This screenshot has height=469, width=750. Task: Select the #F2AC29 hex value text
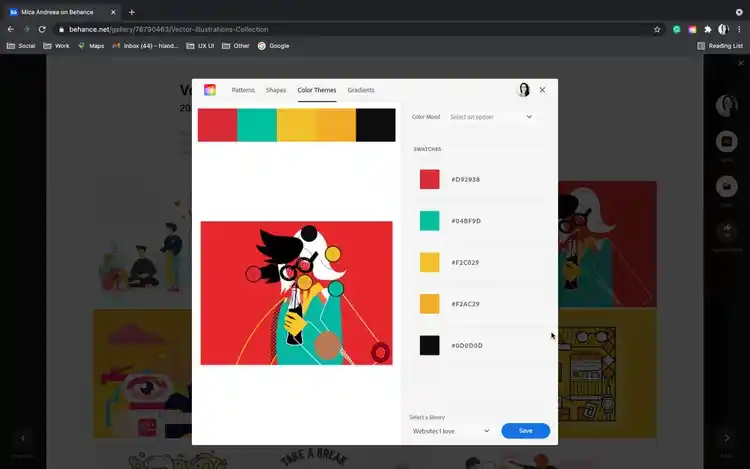[465, 304]
